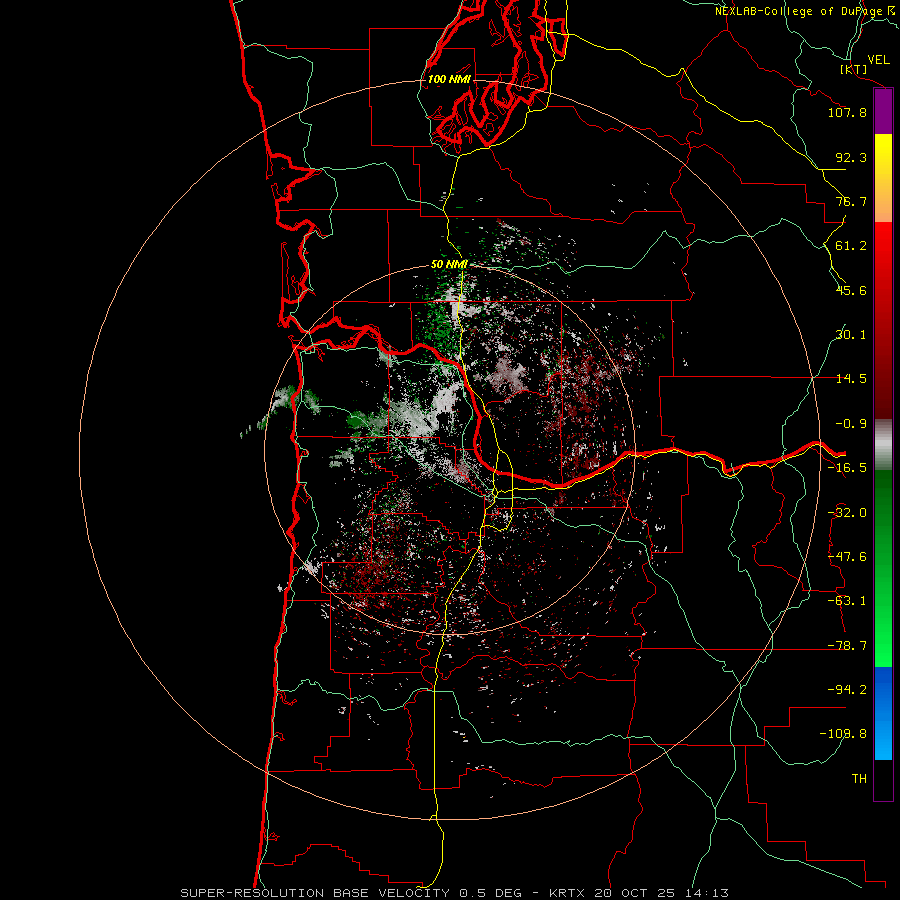Click the -63.1 velocity scale value

point(847,601)
